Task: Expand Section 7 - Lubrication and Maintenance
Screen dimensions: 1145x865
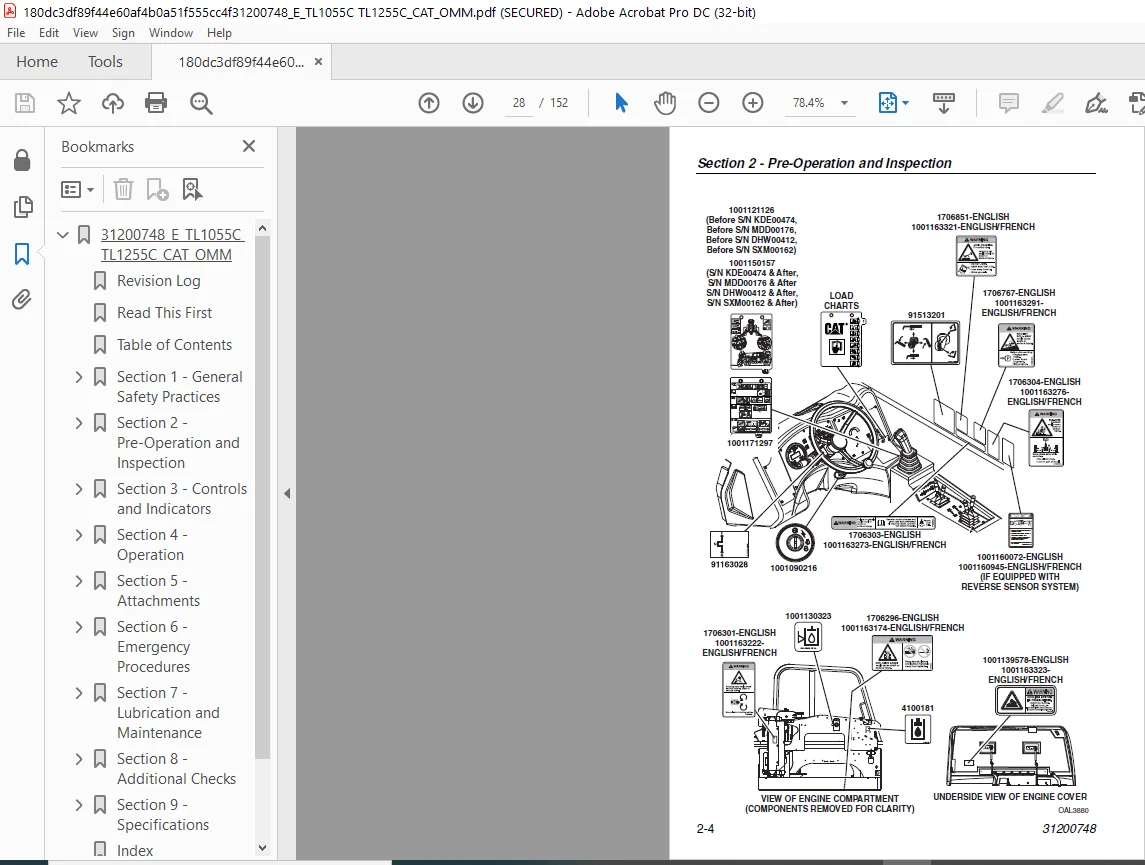Action: point(79,693)
